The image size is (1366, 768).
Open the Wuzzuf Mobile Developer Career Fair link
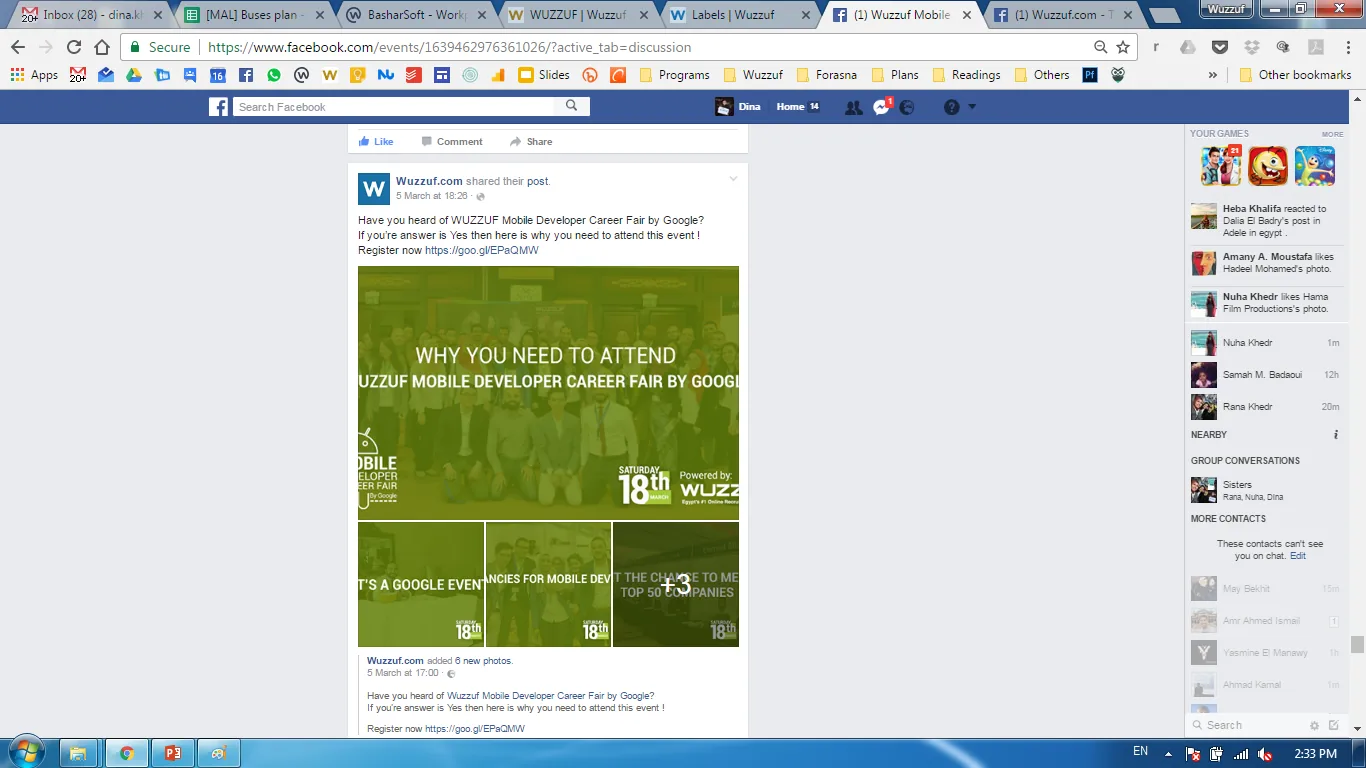pyautogui.click(x=550, y=695)
